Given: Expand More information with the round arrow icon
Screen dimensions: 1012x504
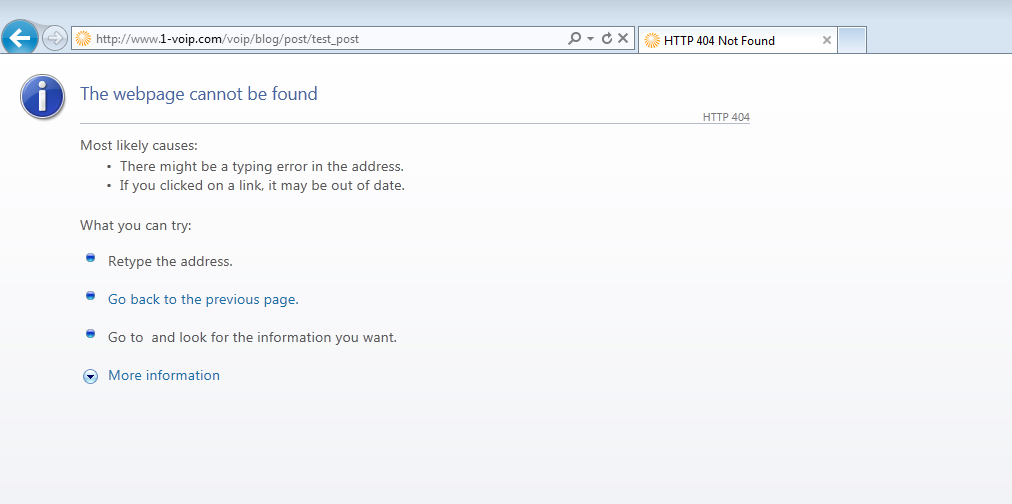Looking at the screenshot, I should pos(90,377).
